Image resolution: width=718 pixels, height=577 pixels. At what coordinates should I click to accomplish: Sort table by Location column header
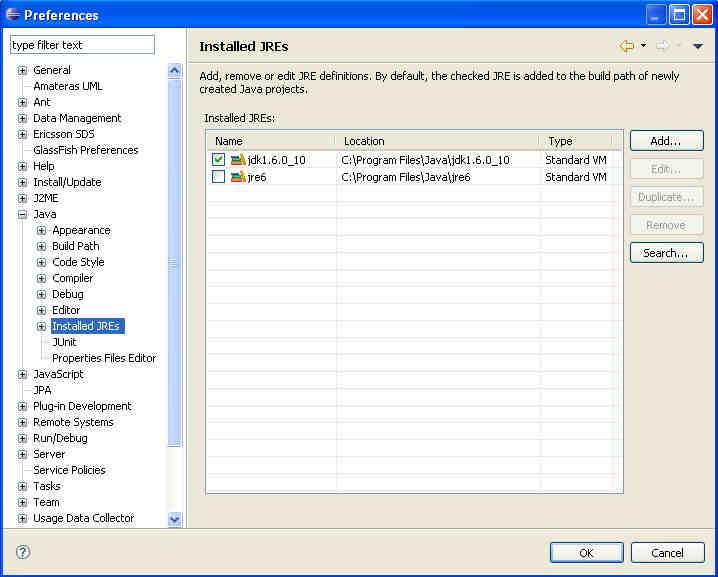[x=438, y=141]
